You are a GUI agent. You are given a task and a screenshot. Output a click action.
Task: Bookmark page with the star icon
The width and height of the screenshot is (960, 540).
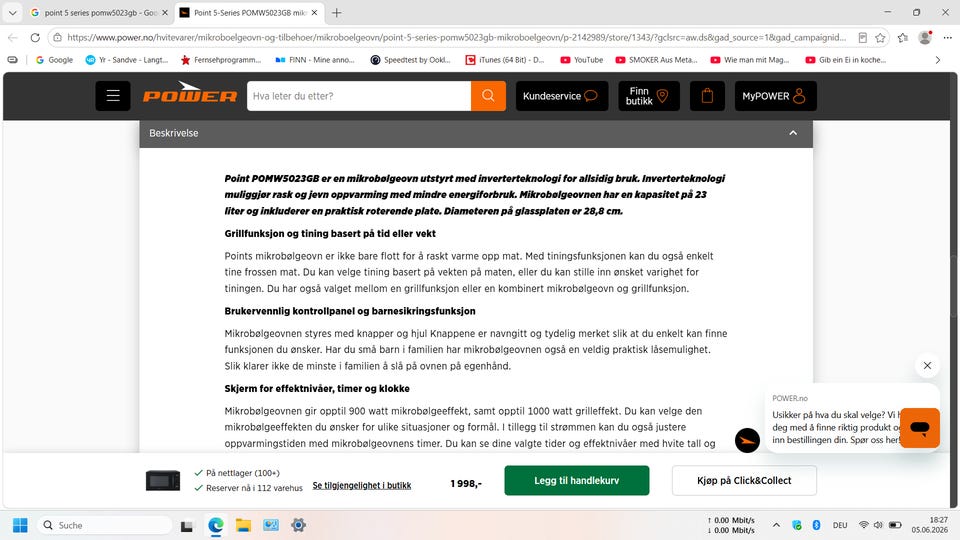(880, 38)
